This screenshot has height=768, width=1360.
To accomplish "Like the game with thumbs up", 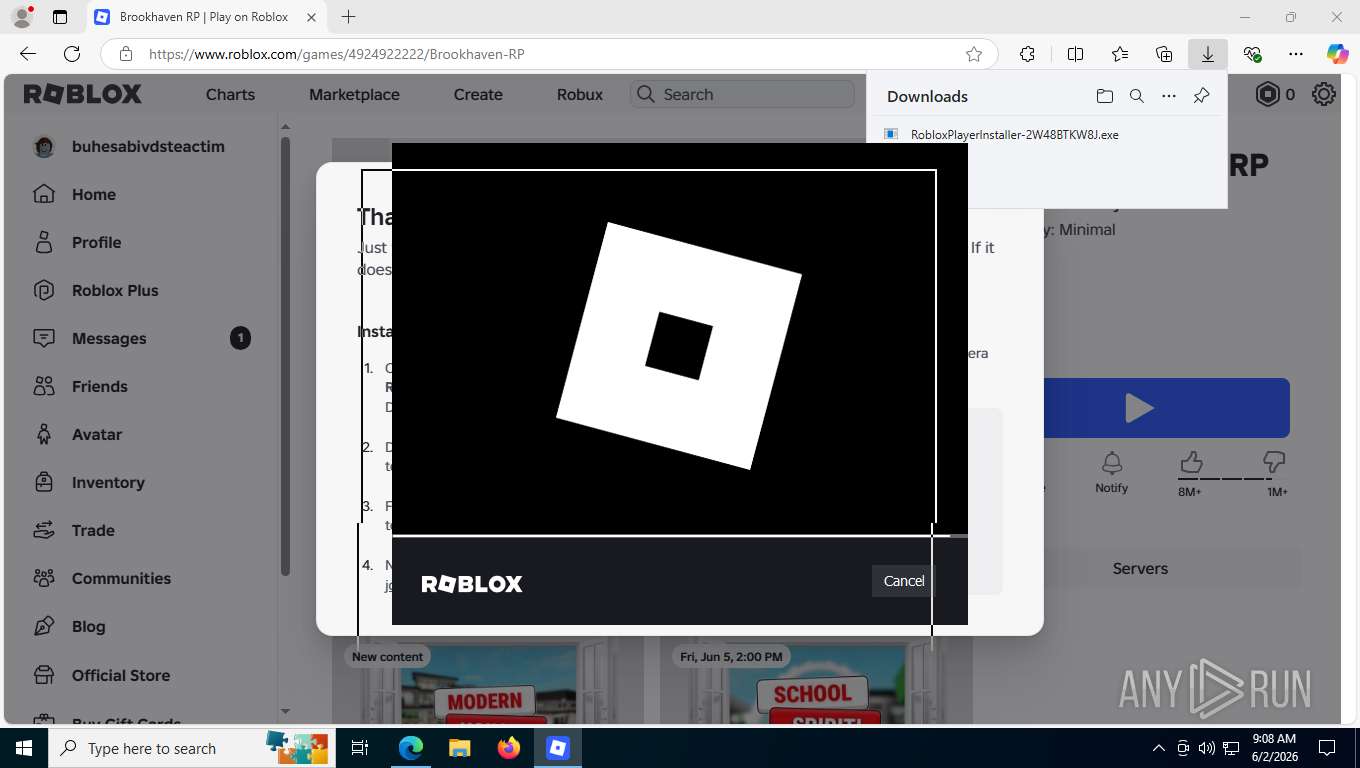I will [1190, 462].
